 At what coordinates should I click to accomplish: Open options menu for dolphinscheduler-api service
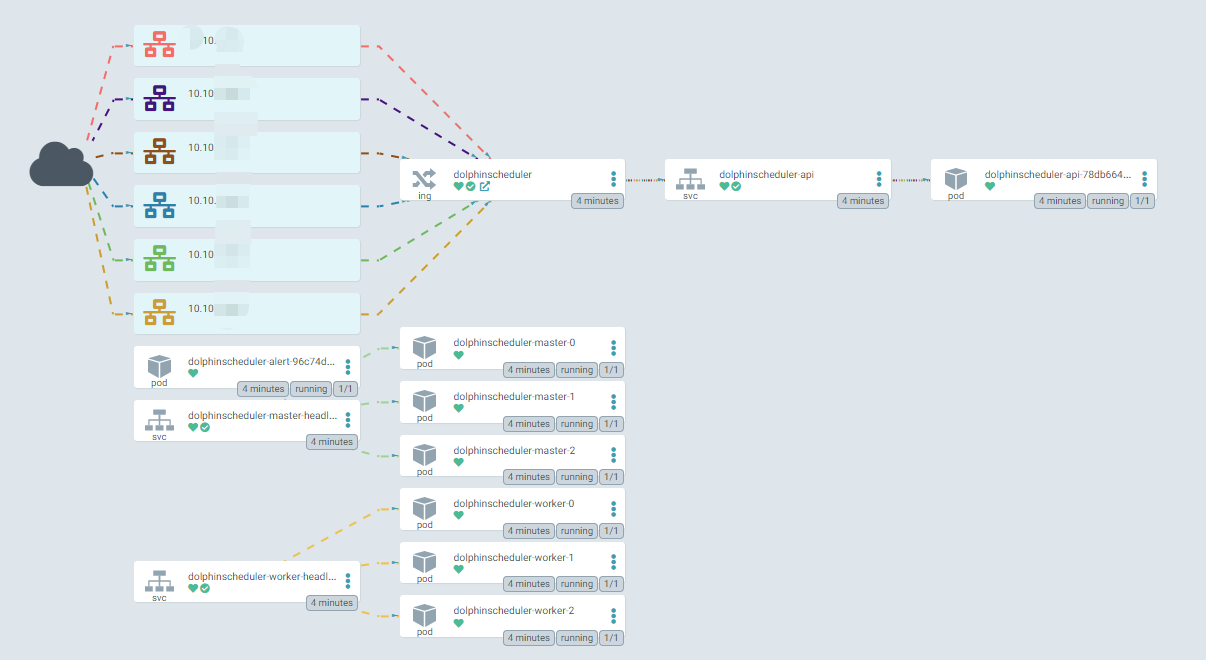point(879,179)
